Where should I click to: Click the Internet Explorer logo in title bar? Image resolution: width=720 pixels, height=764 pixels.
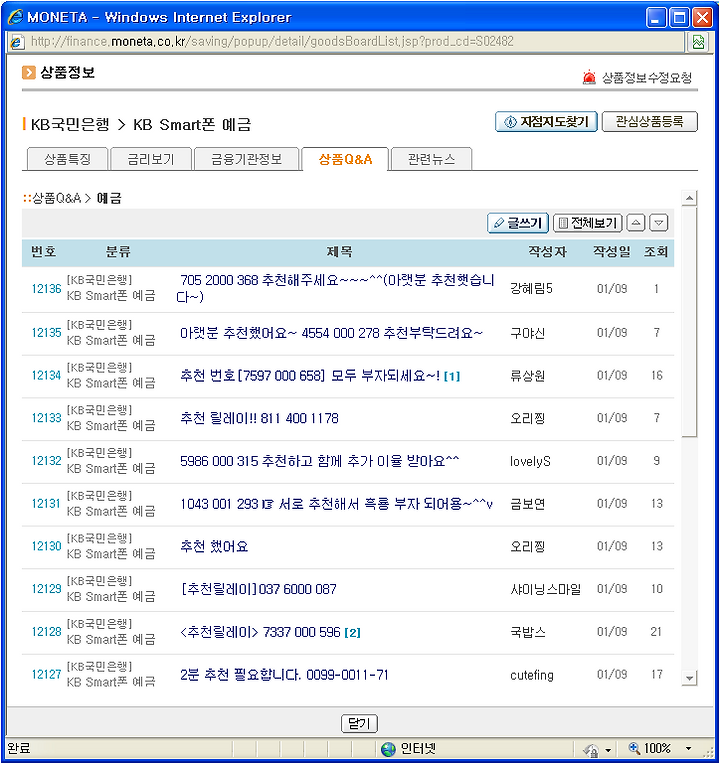pyautogui.click(x=15, y=17)
